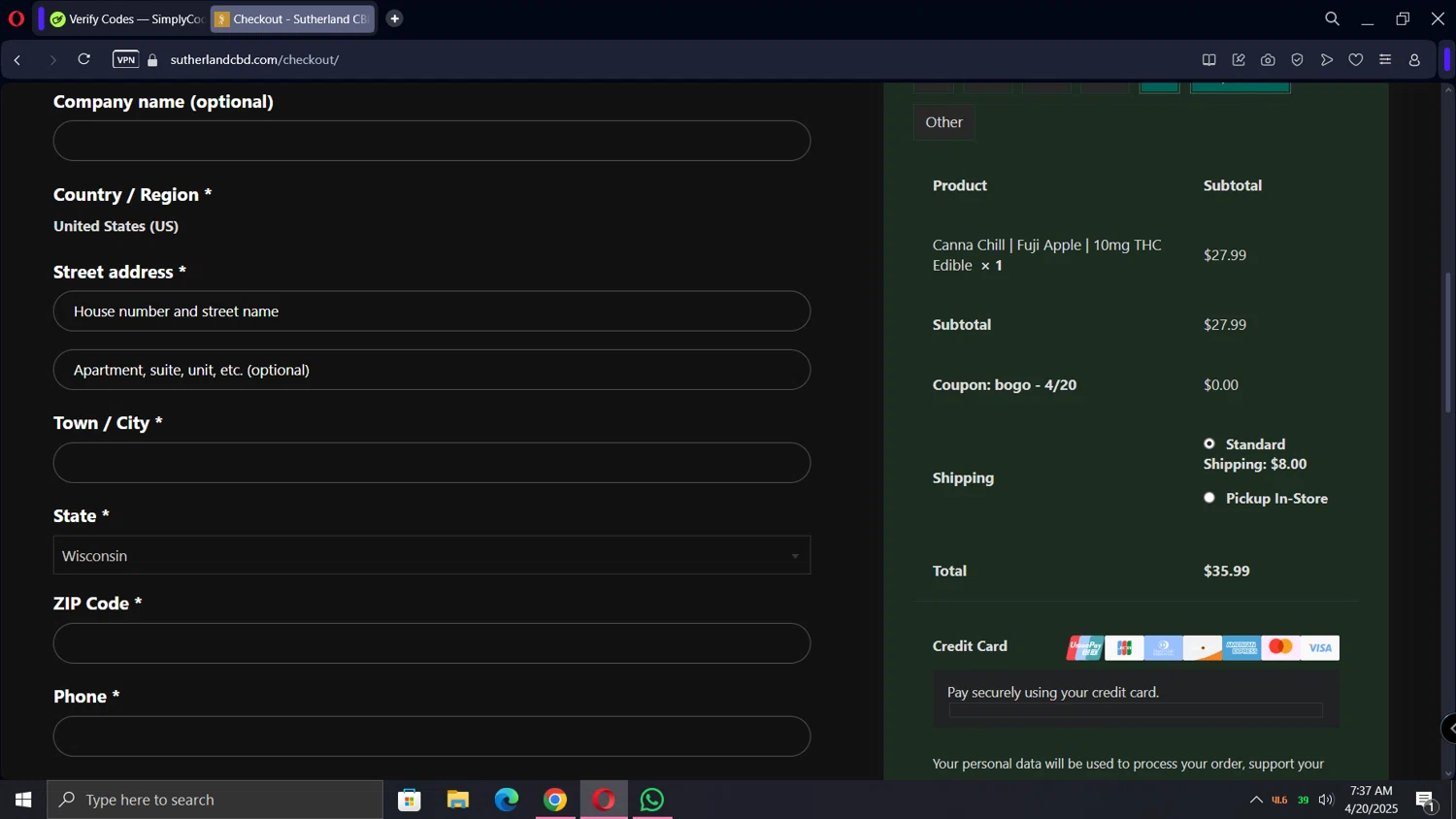The height and width of the screenshot is (819, 1456).
Task: Add a new browser tab
Action: (394, 18)
